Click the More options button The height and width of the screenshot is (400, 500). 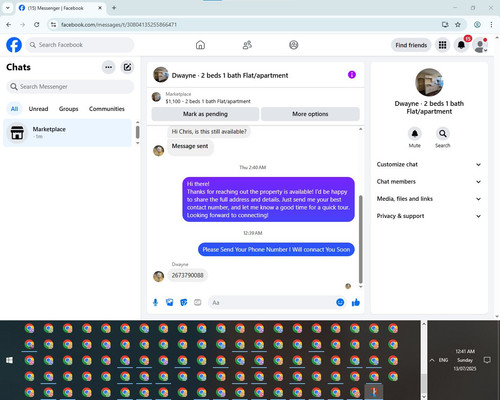click(310, 114)
